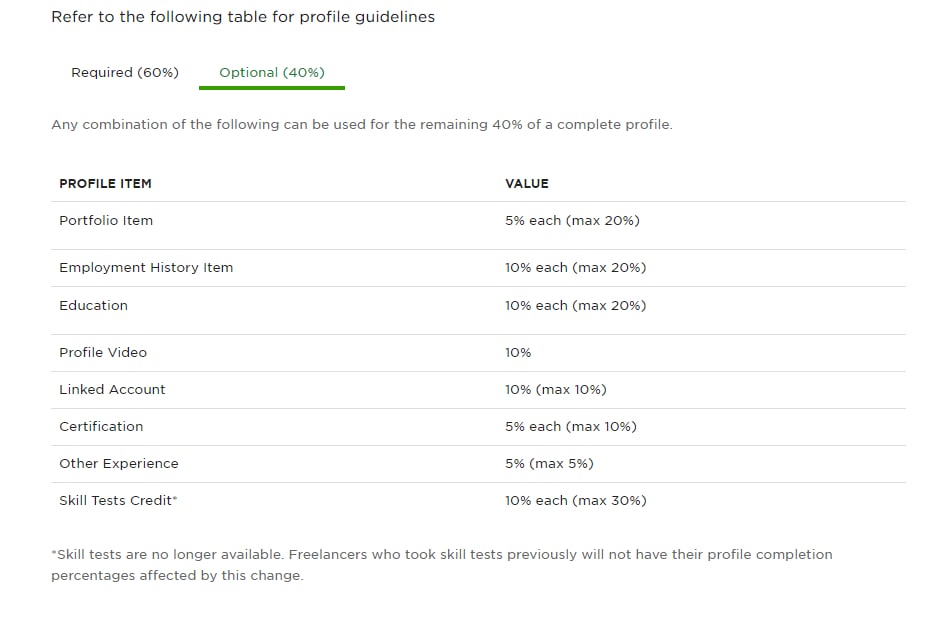Click the 10% each (max 30%) value
This screenshot has width=951, height=623.
click(x=576, y=501)
